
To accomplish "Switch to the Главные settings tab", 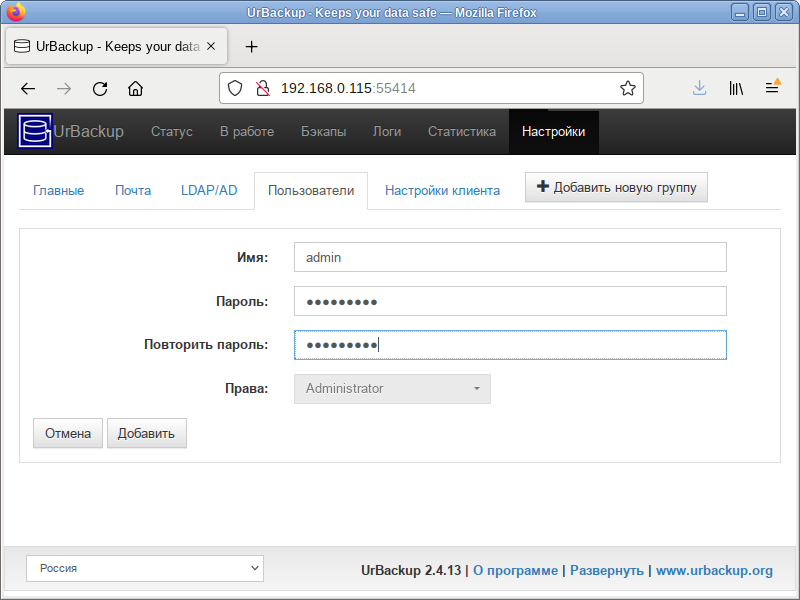I will [x=59, y=190].
